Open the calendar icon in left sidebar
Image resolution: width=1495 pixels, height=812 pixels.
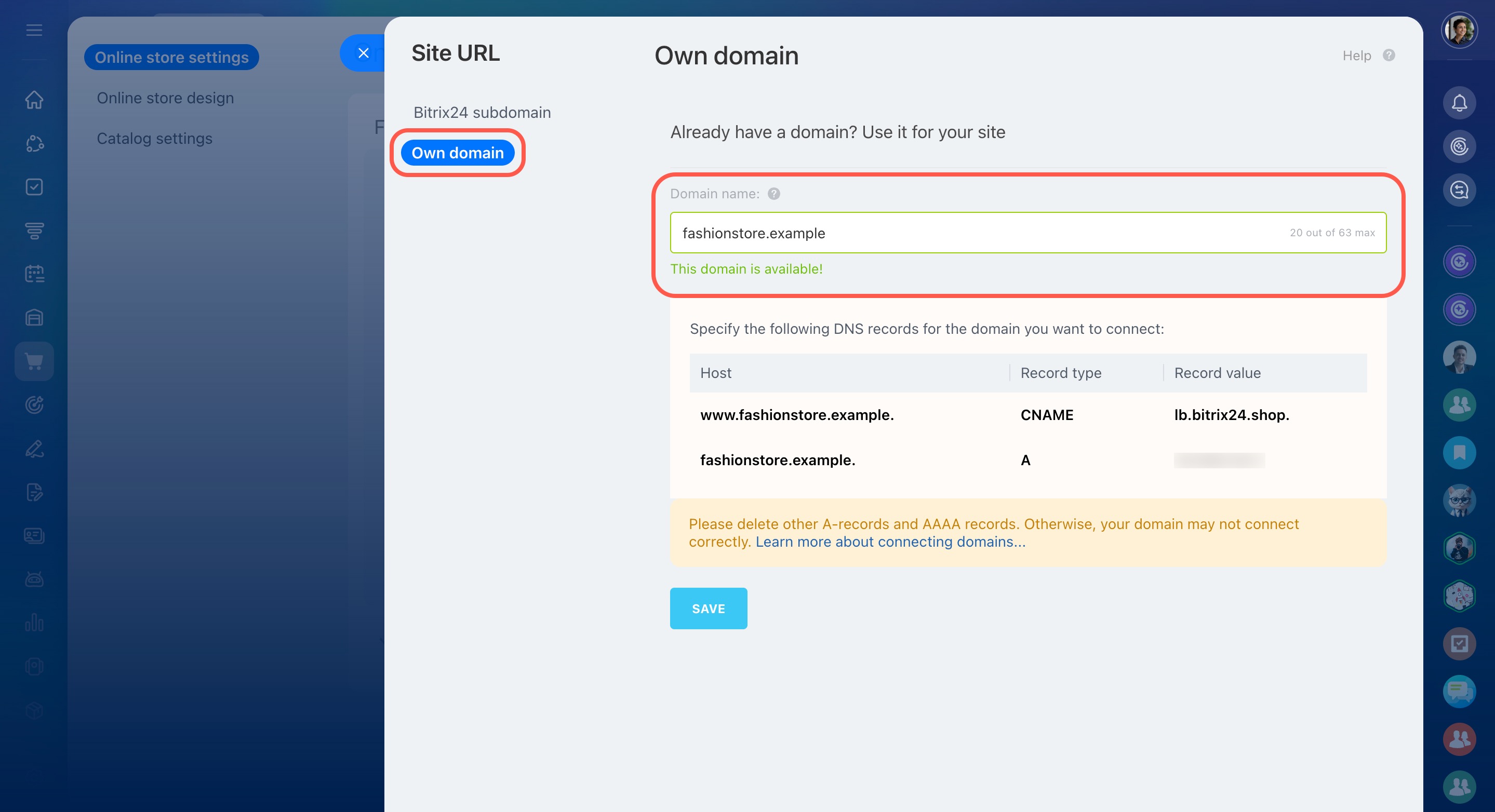point(34,274)
